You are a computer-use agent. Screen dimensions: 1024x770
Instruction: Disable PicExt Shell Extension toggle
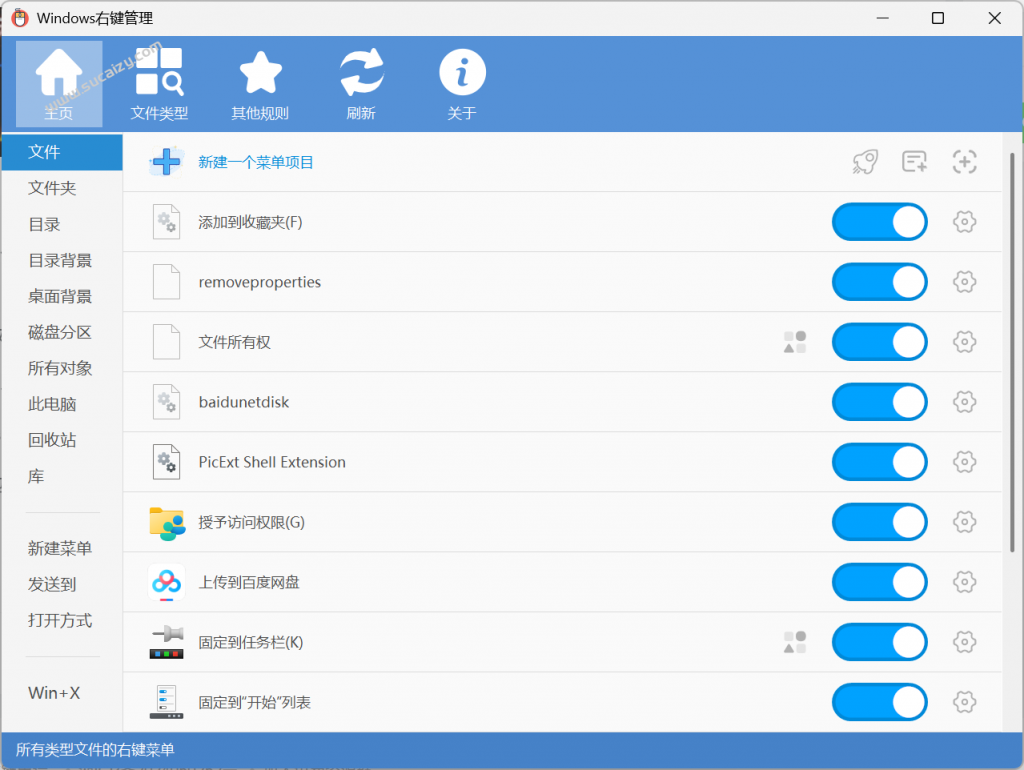point(880,462)
